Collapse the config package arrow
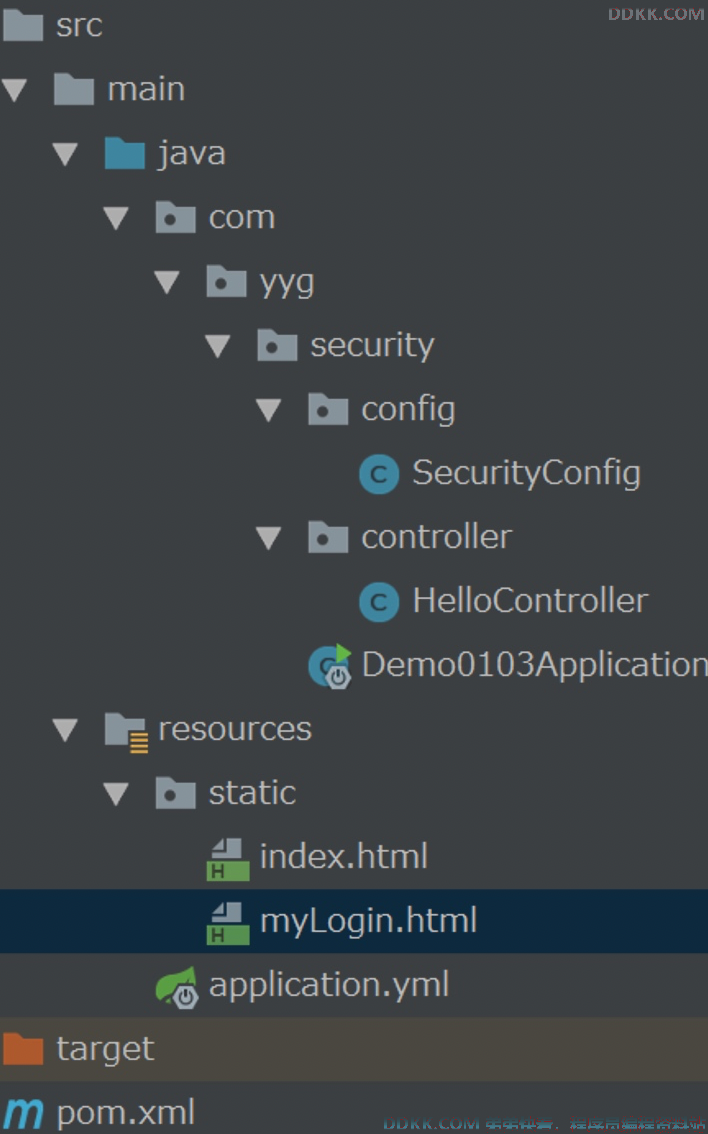The height and width of the screenshot is (1134, 708). pos(268,411)
